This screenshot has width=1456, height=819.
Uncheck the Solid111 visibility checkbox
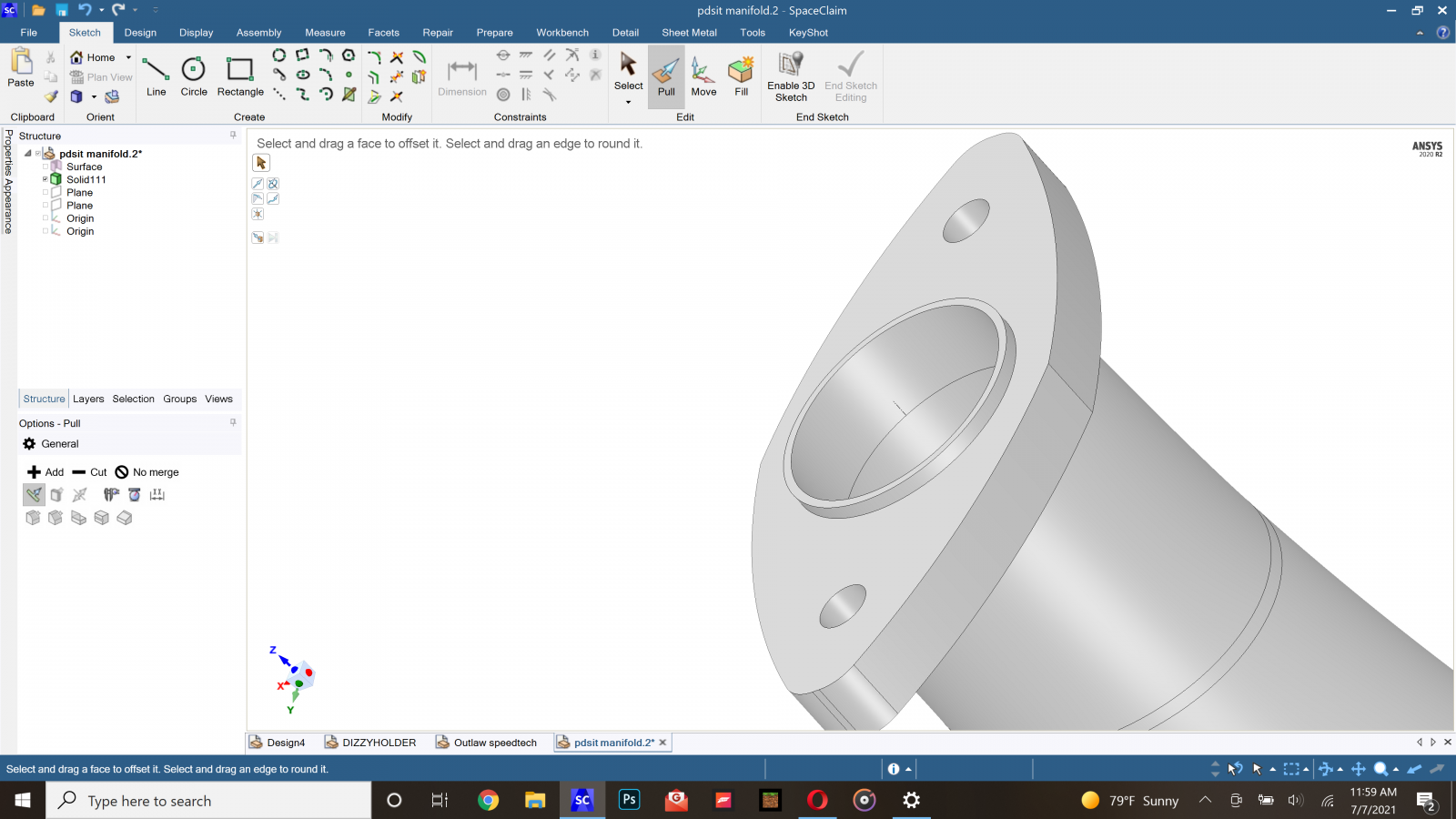click(x=45, y=179)
